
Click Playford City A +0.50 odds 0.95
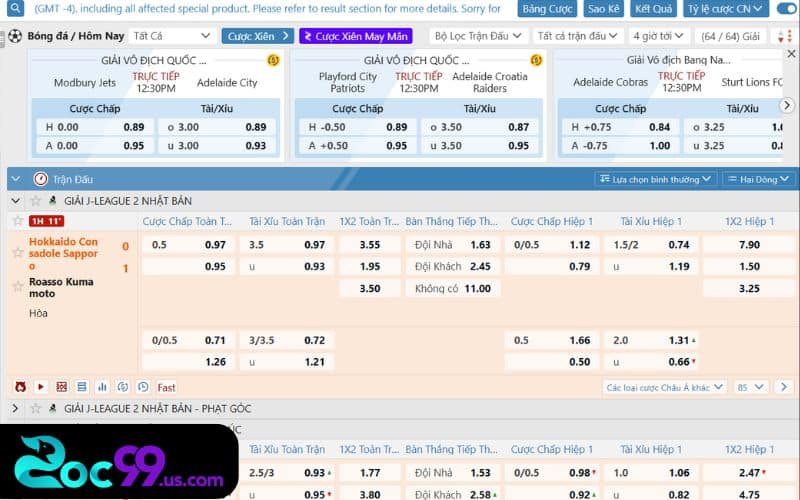tap(358, 145)
